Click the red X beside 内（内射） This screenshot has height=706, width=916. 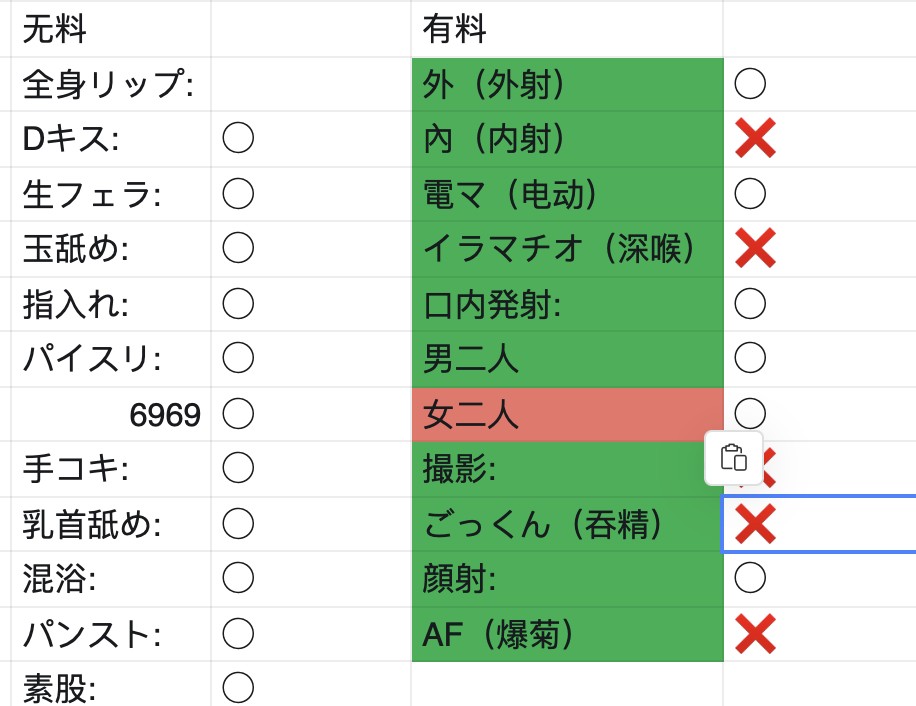pyautogui.click(x=755, y=138)
